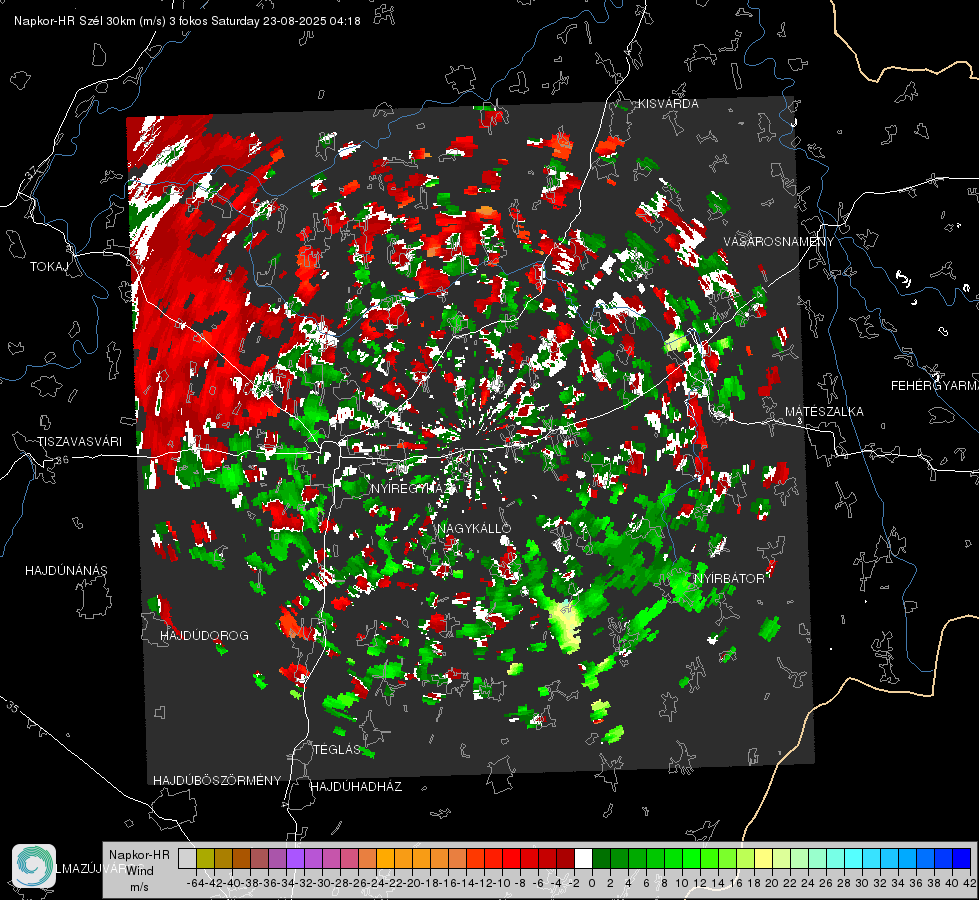
Task: Click the m/s unit label in the legend
Action: 139,887
